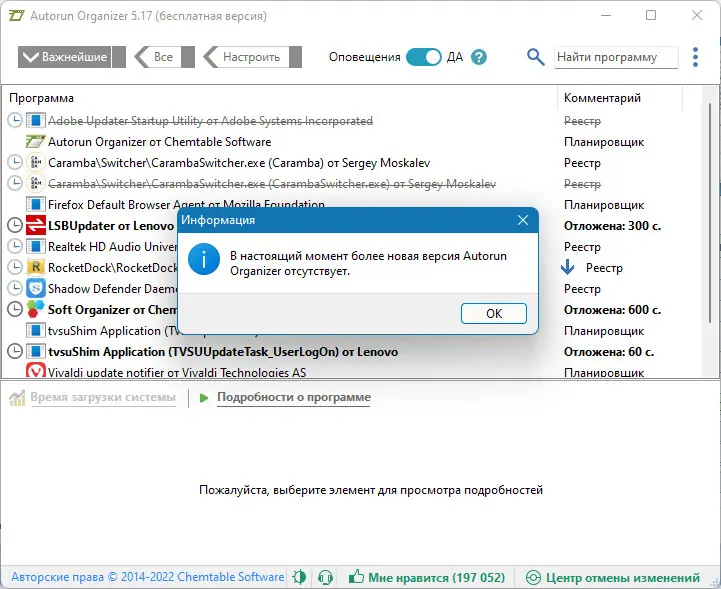This screenshot has height=589, width=721.
Task: Click the clock icon beside LSBUpdater
Action: (x=15, y=226)
